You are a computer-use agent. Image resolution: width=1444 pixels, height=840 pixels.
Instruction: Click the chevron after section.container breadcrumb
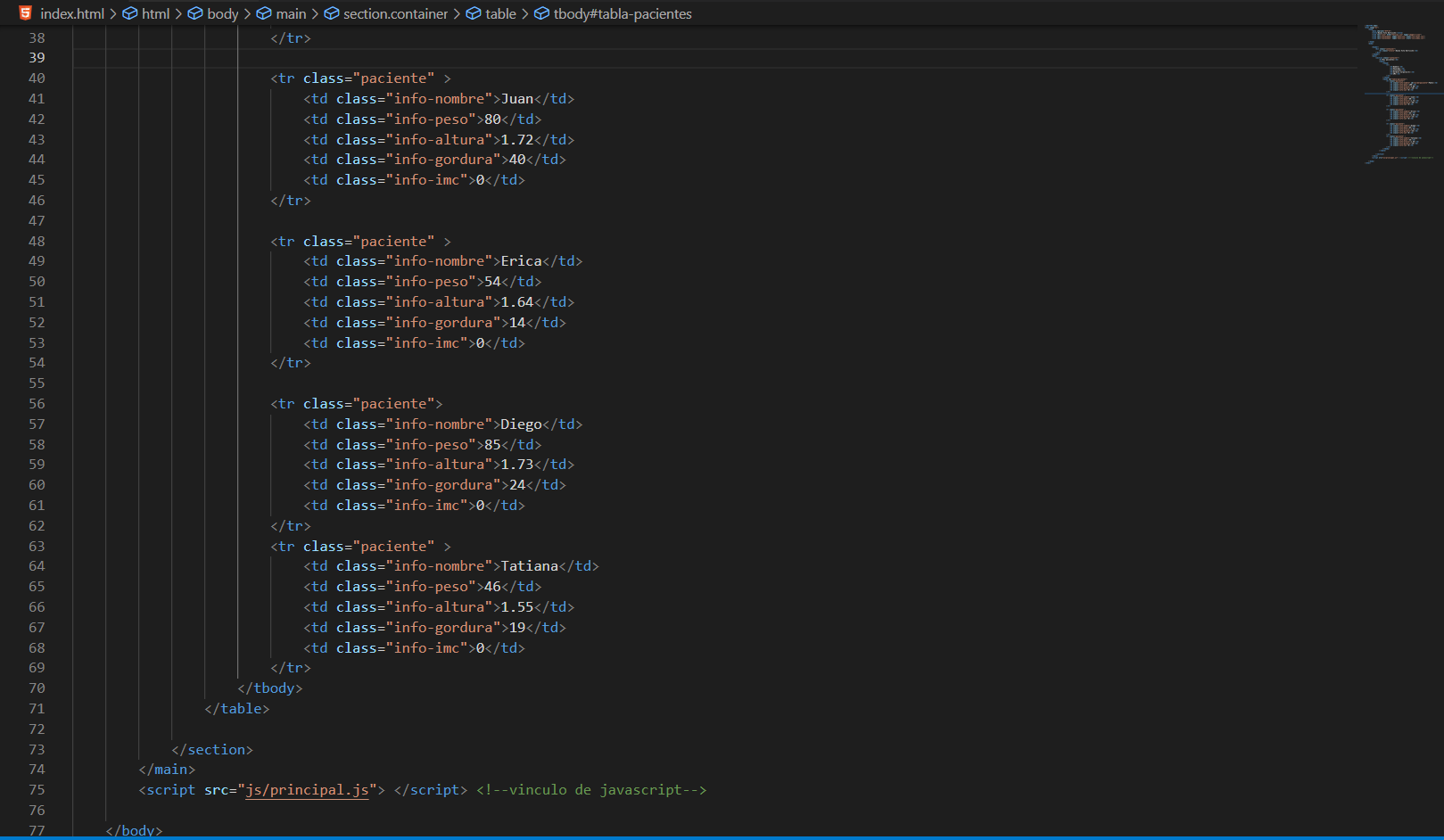tap(458, 14)
